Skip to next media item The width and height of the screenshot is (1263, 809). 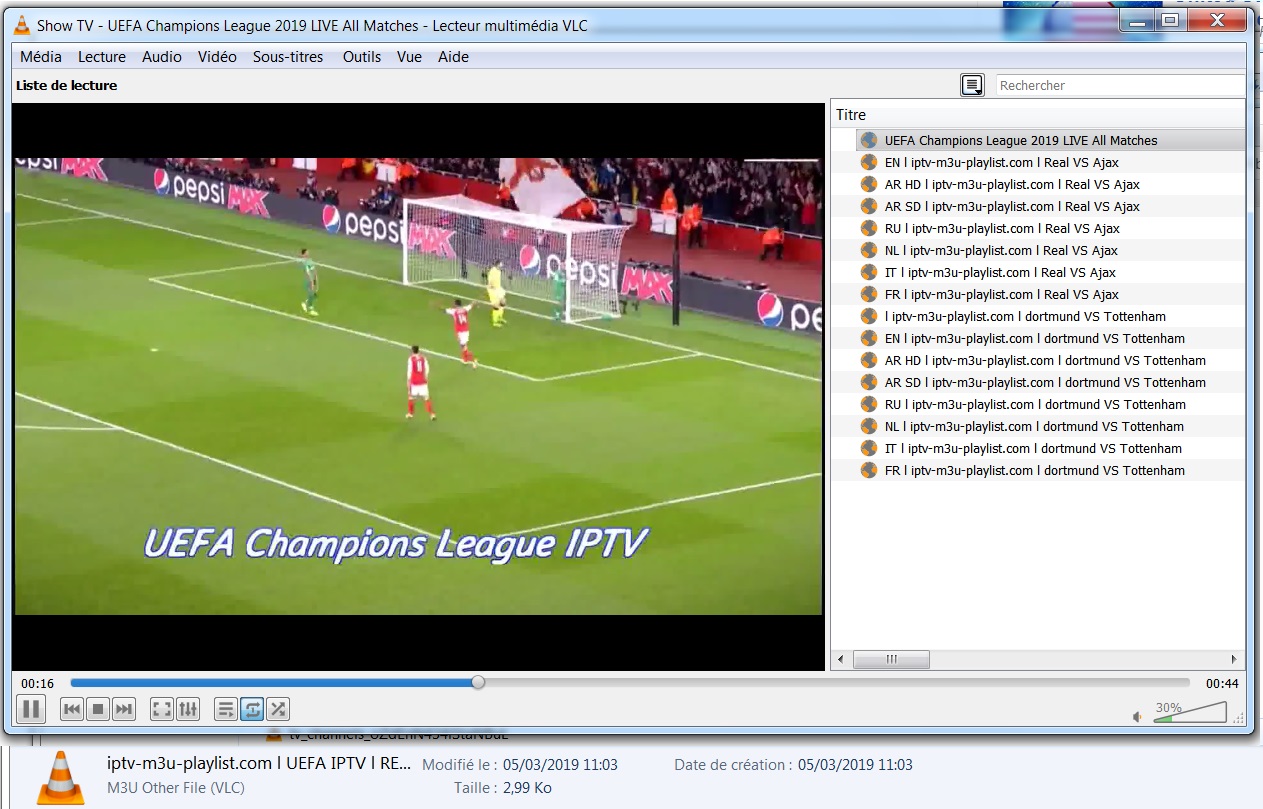point(124,709)
